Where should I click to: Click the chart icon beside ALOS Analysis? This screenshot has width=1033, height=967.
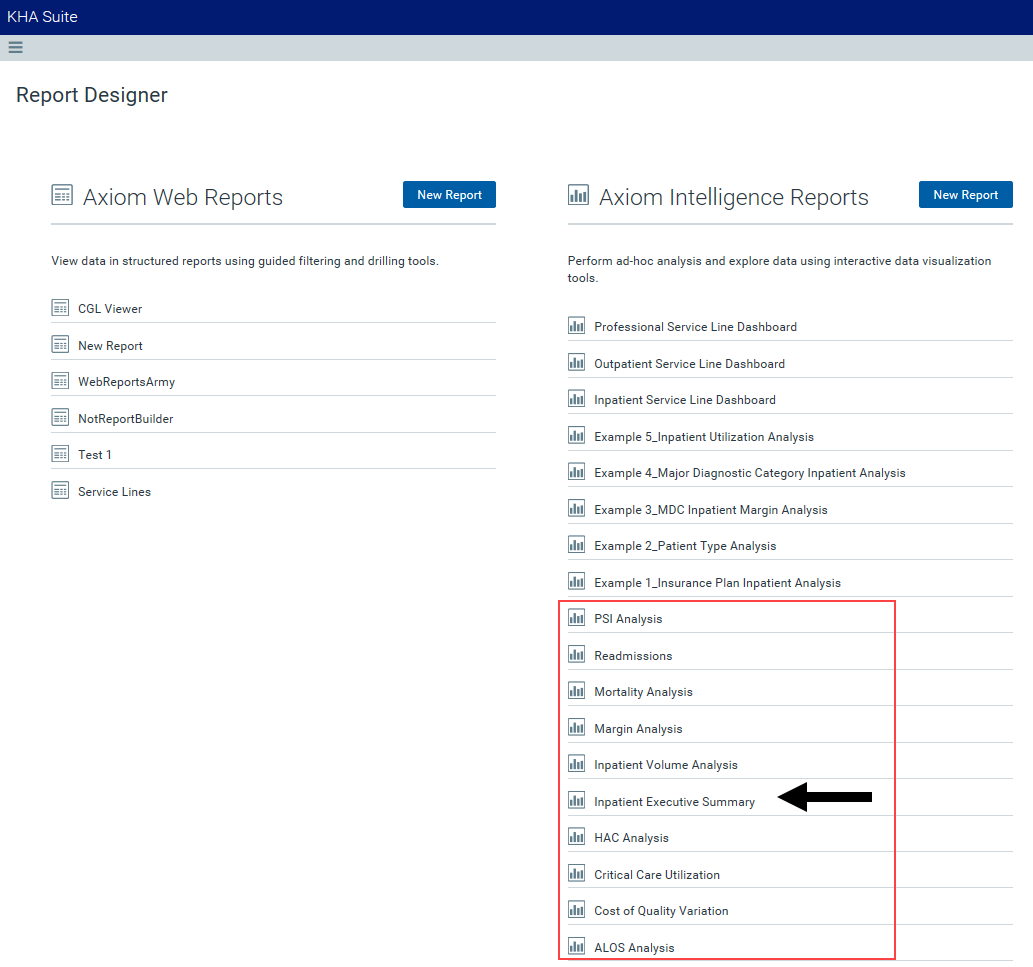[577, 947]
